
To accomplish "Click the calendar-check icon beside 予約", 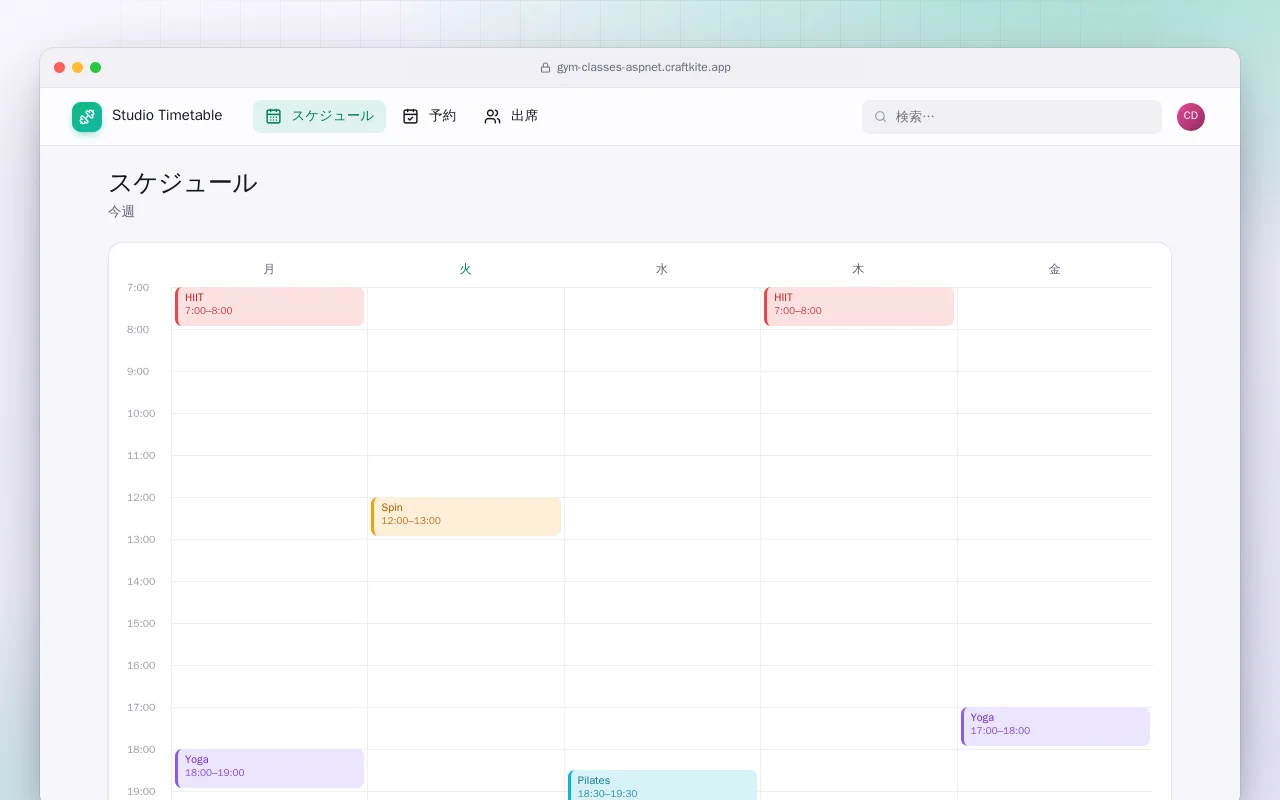I will (411, 116).
